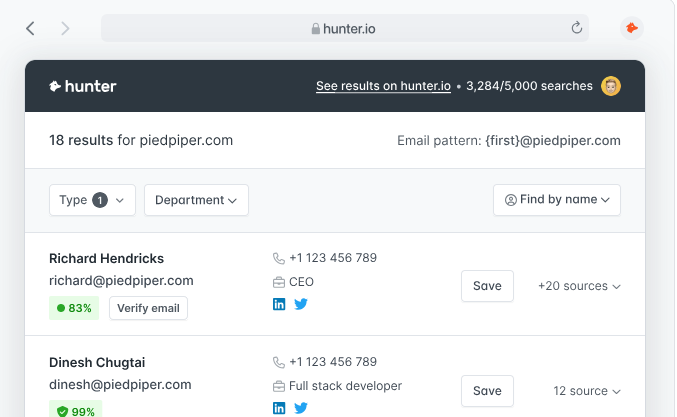Click the 99% confidence score badge
This screenshot has width=677, height=417.
pos(76,409)
